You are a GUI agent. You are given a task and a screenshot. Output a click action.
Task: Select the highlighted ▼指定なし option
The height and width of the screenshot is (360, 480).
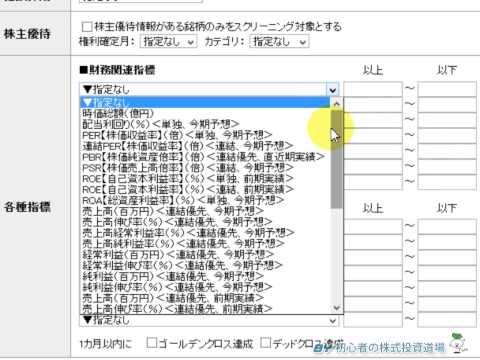pos(205,102)
